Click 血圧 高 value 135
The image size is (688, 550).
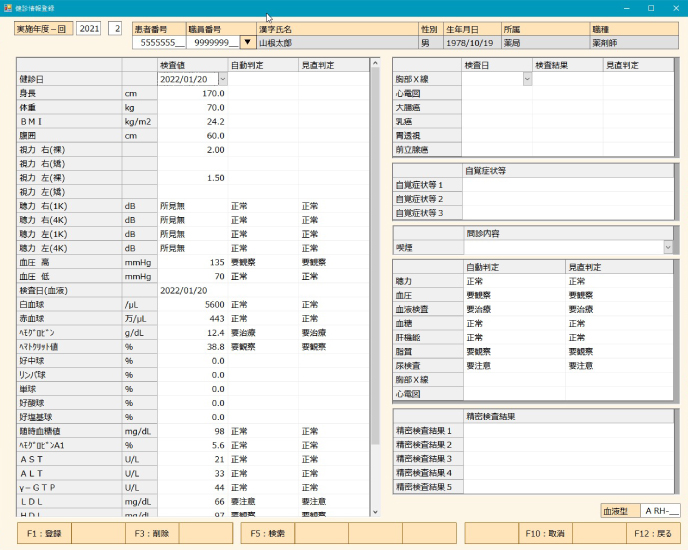pyautogui.click(x=193, y=262)
